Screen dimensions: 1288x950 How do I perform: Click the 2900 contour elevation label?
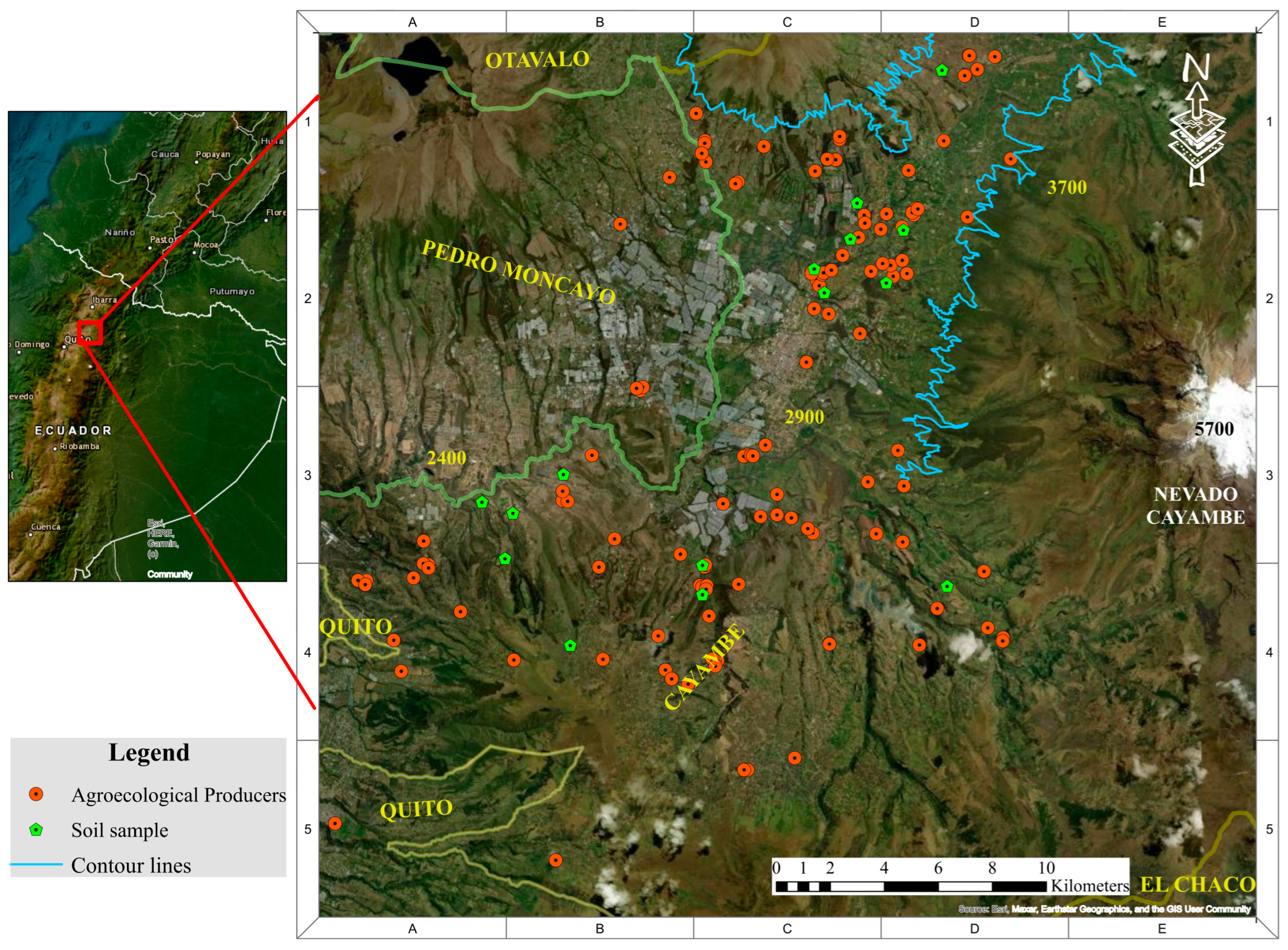coord(804,417)
